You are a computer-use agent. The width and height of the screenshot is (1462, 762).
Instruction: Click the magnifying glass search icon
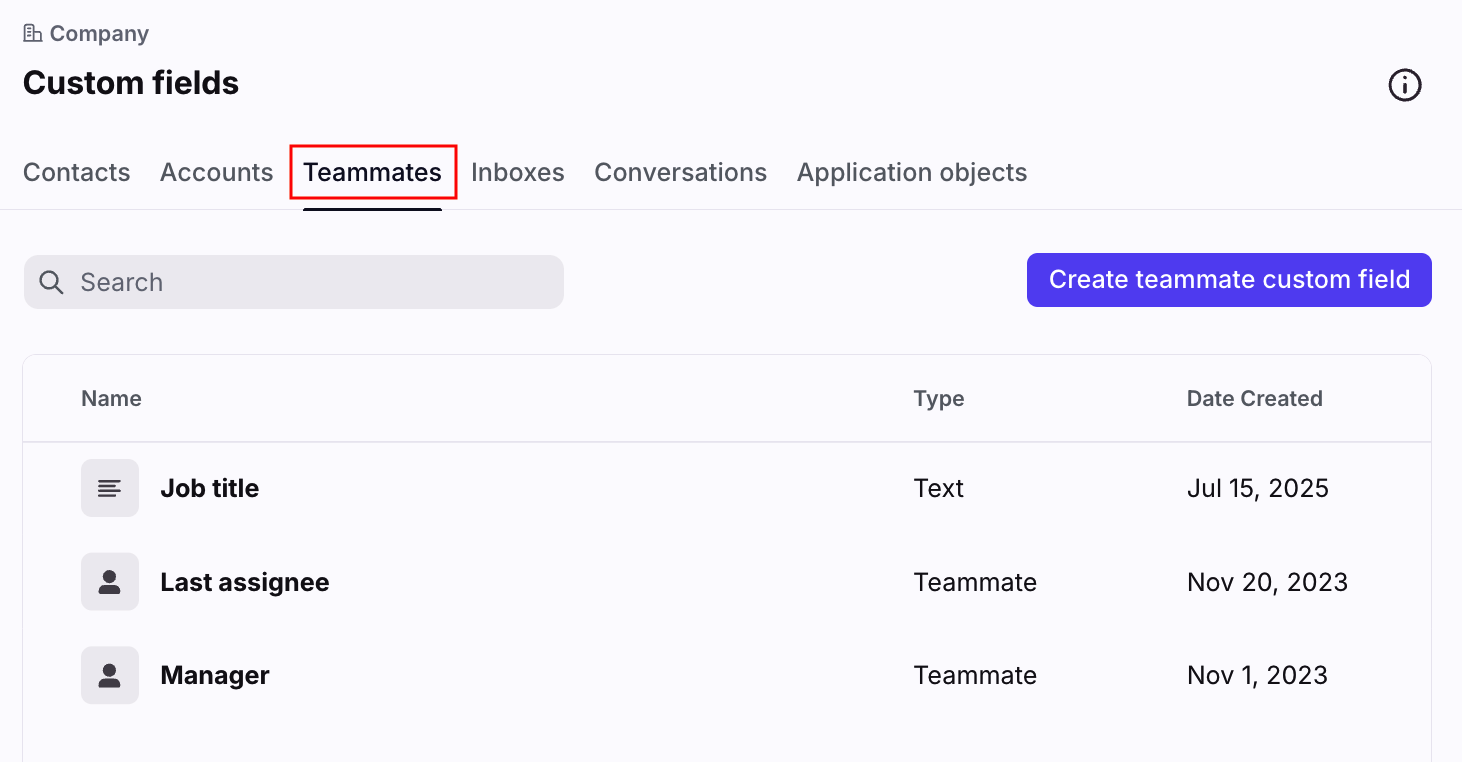point(51,282)
